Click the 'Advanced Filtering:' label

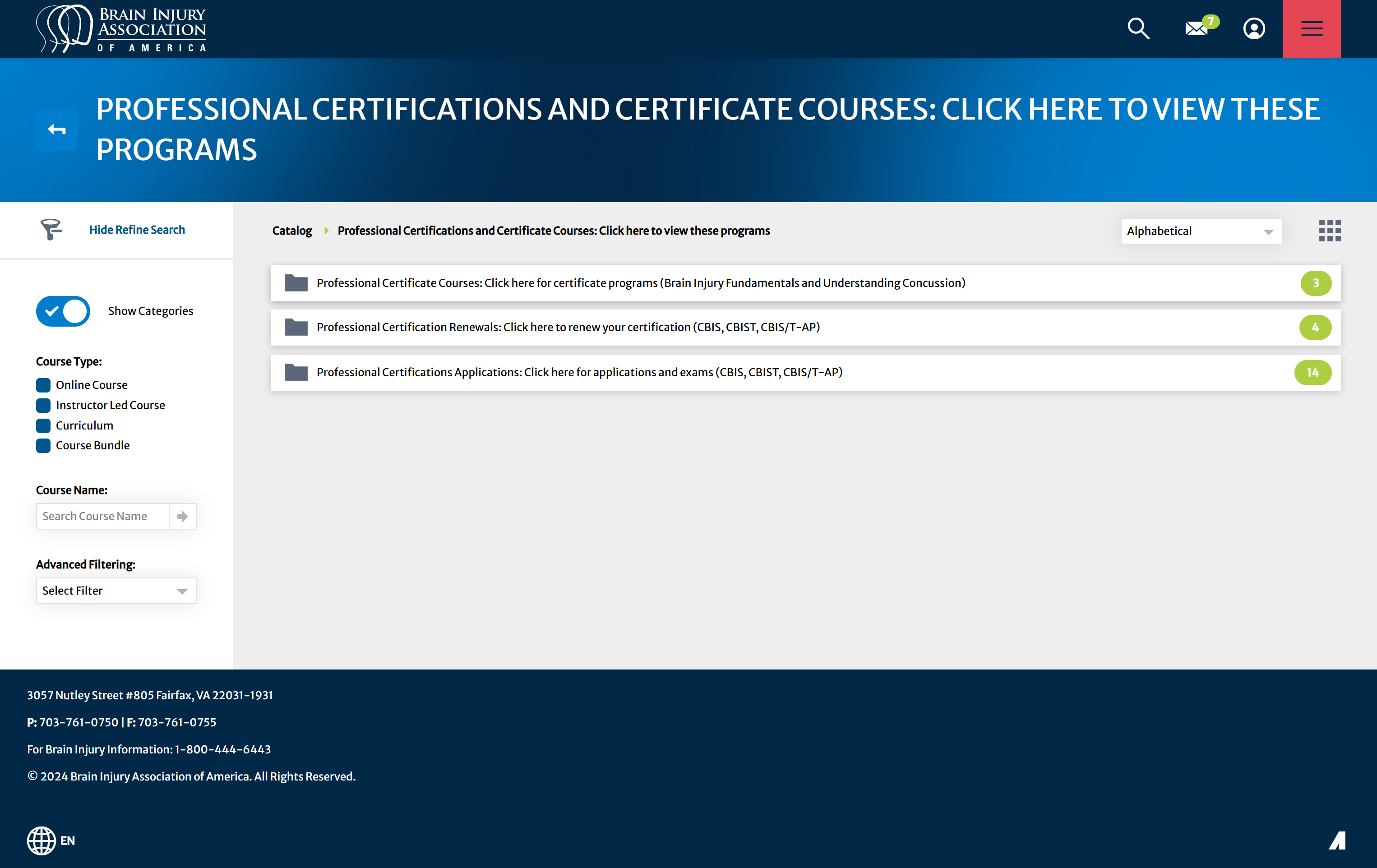(x=86, y=564)
